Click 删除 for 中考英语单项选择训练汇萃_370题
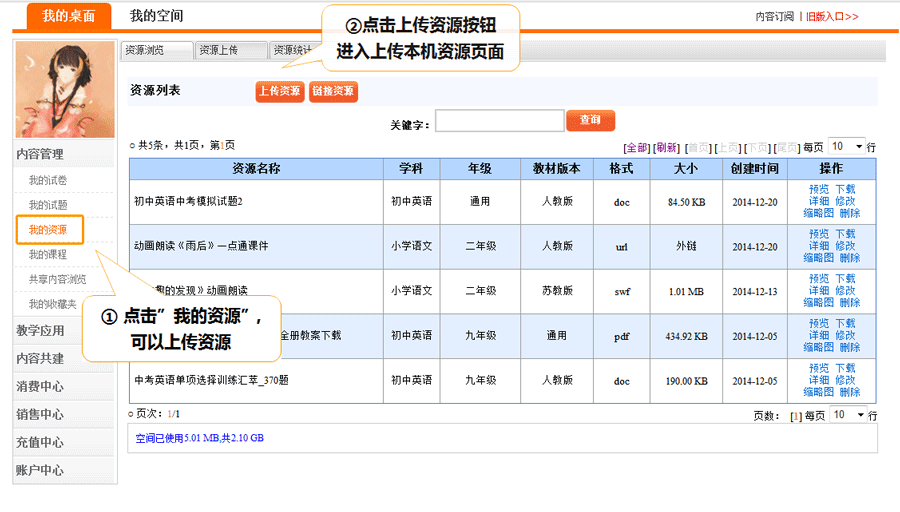The width and height of the screenshot is (900, 512). pyautogui.click(x=850, y=392)
